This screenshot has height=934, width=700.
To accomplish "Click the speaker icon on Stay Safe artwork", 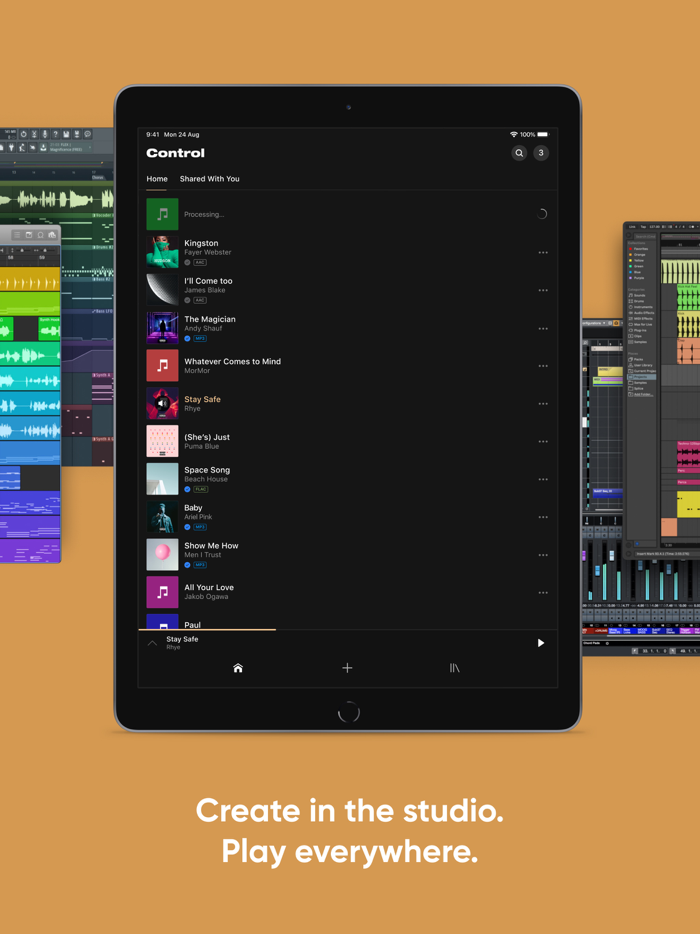I will [162, 403].
